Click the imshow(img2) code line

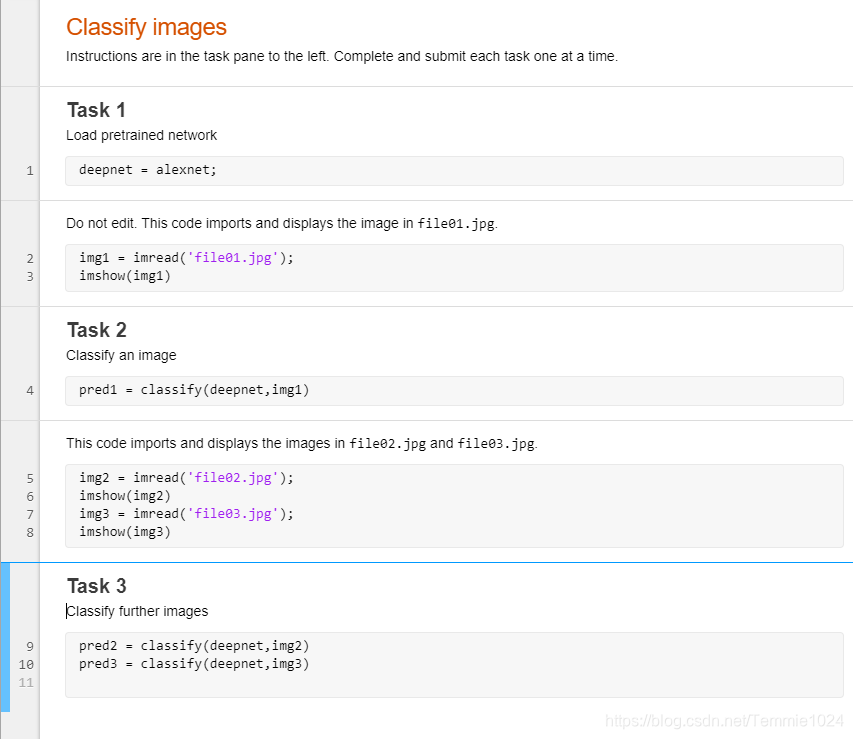tap(125, 496)
